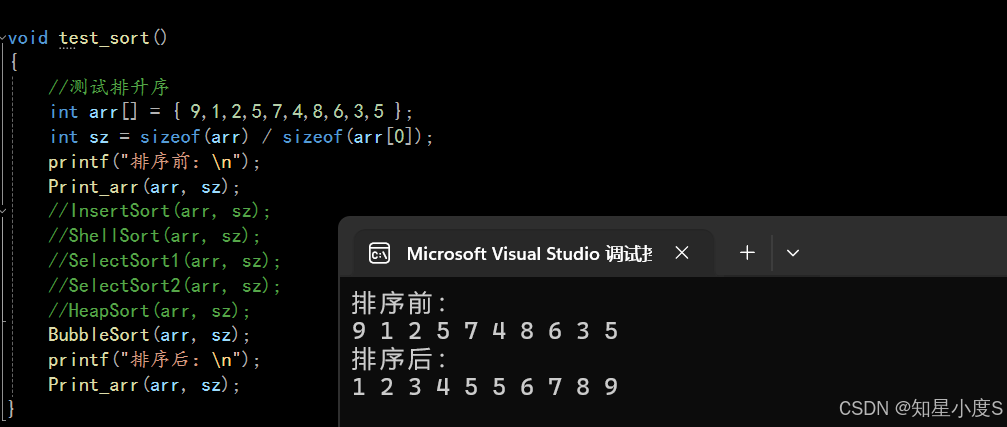Collapse the test_sort function fold arrow
This screenshot has height=427, width=1007.
(x=4, y=38)
